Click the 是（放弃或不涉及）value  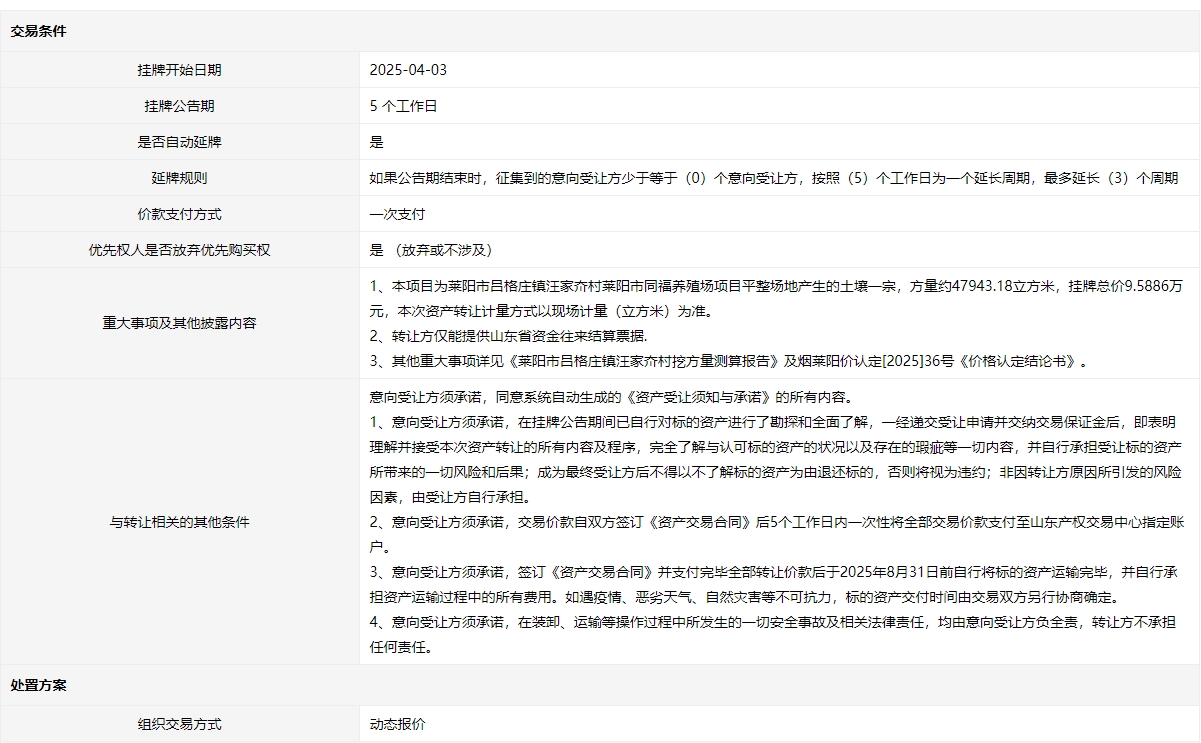click(431, 250)
